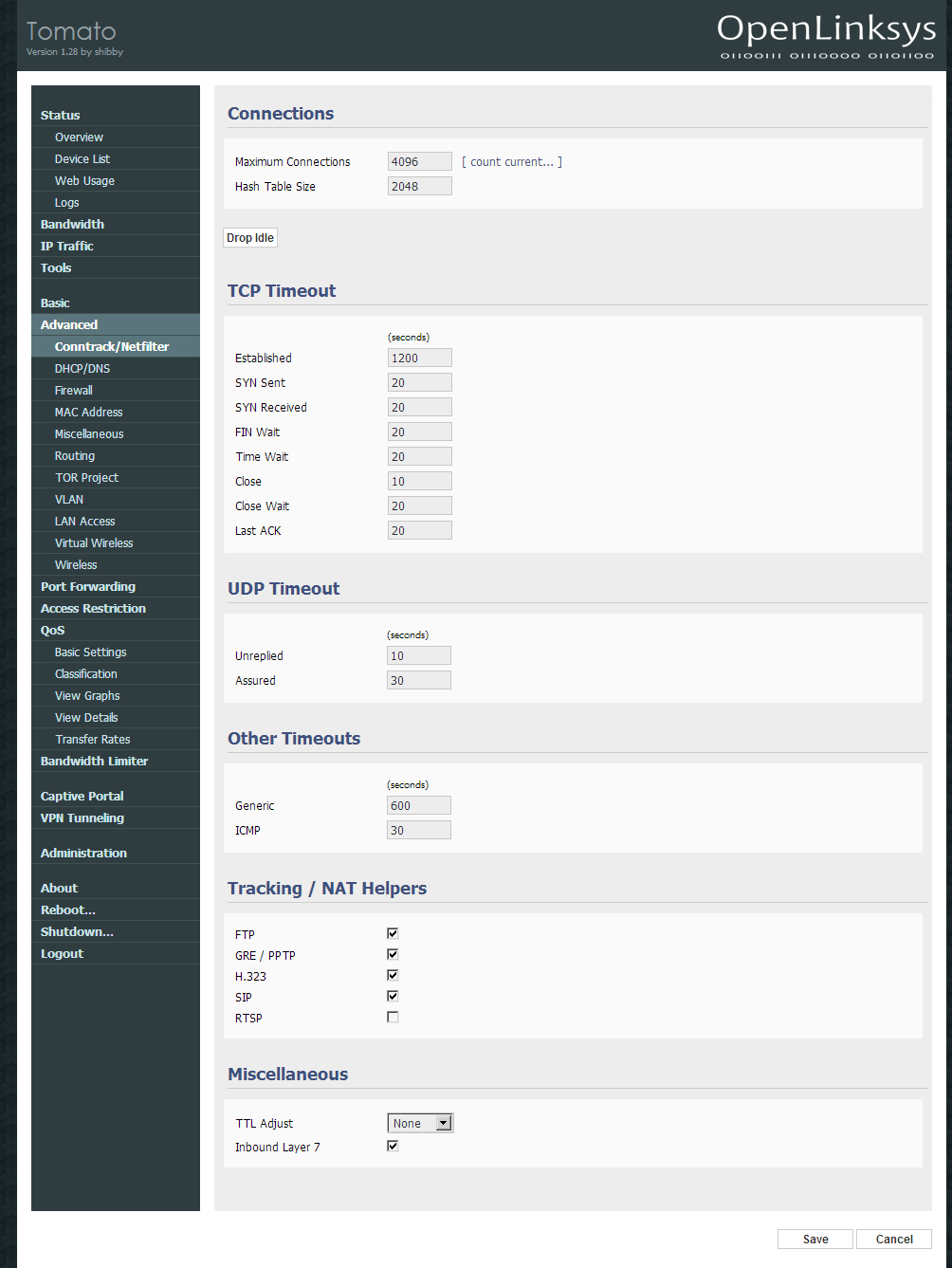Image resolution: width=952 pixels, height=1268 pixels.
Task: Disable the Inbound Layer 7 checkbox
Action: [x=393, y=1146]
